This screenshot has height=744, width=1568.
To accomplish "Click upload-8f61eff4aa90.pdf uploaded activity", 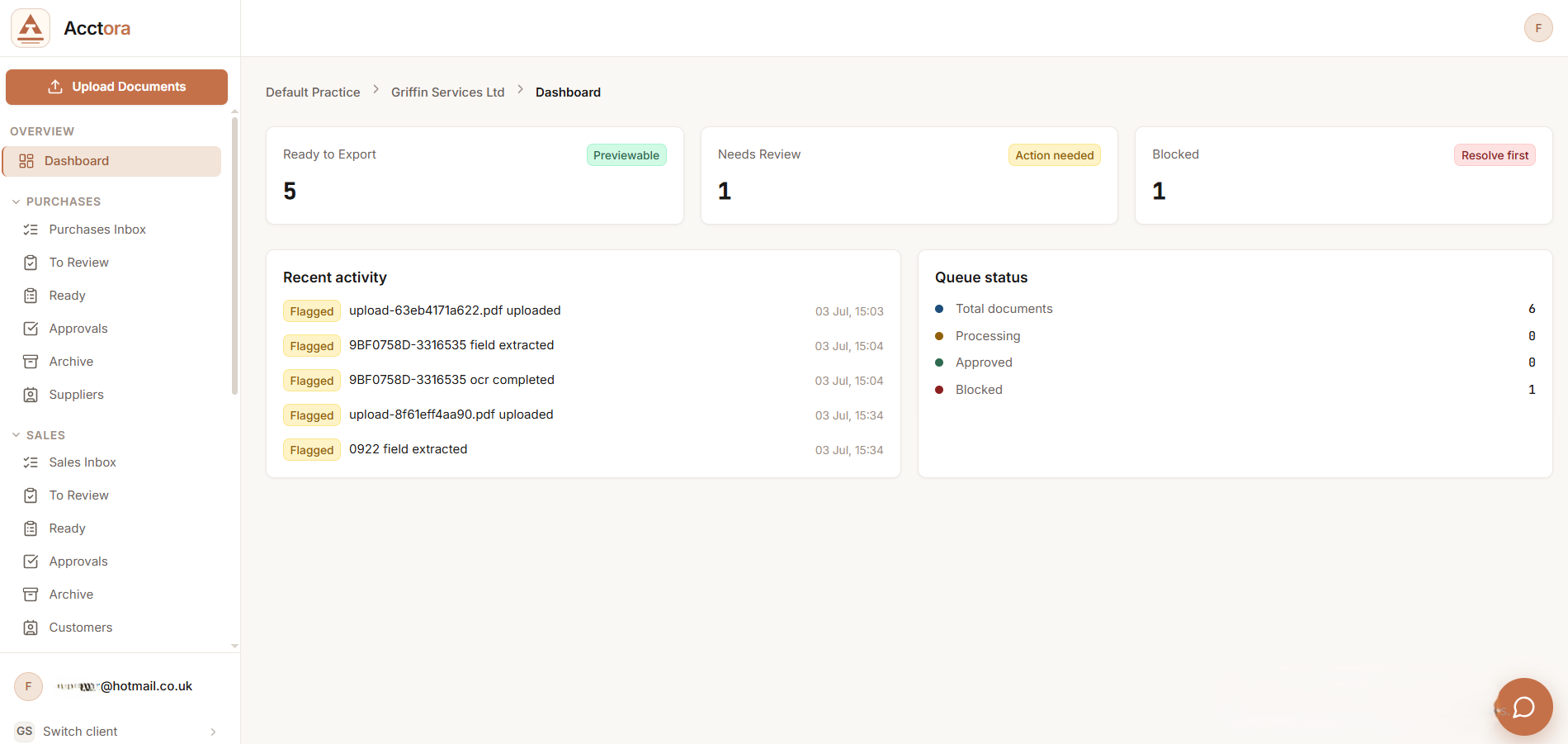I will pyautogui.click(x=451, y=415).
